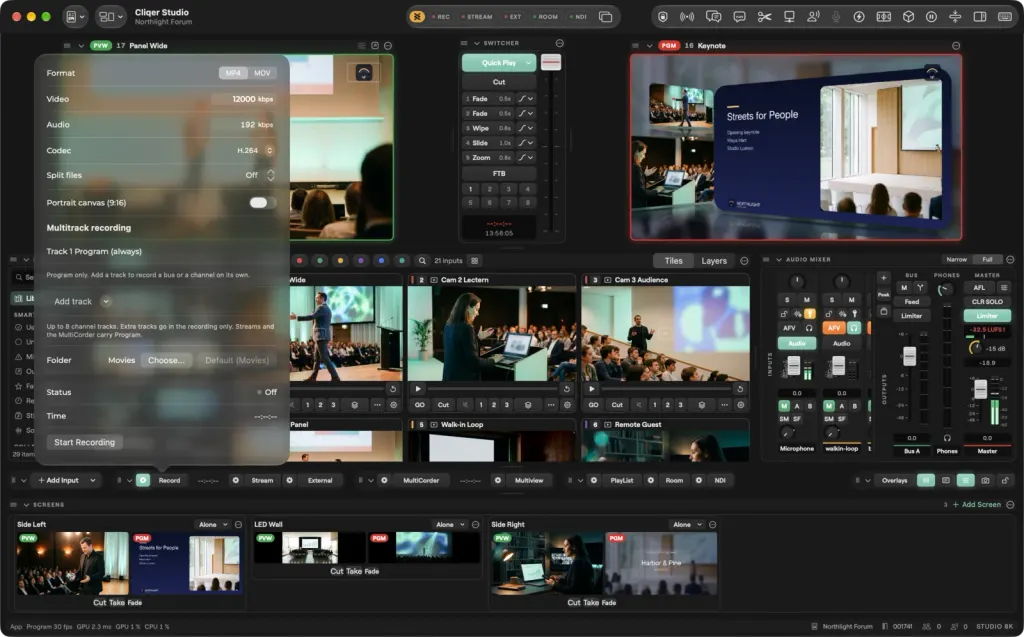The height and width of the screenshot is (637, 1024).
Task: Click the orange Cliqer logo button
Action: (417, 17)
